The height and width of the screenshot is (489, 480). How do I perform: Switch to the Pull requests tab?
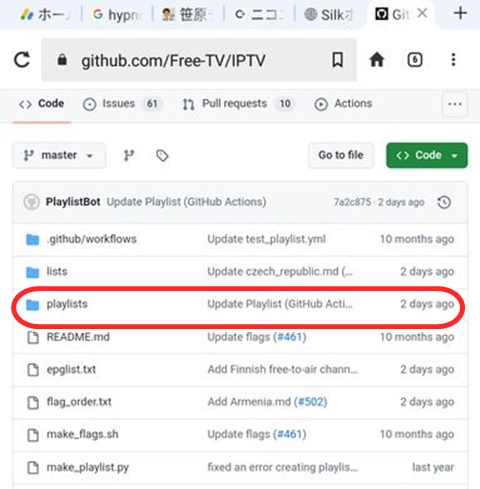238,104
